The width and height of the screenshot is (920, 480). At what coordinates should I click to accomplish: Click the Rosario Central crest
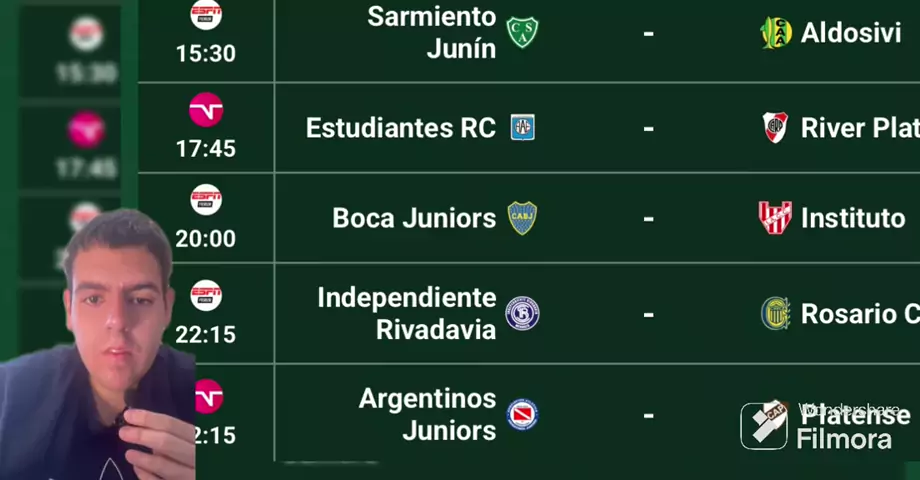coord(775,313)
